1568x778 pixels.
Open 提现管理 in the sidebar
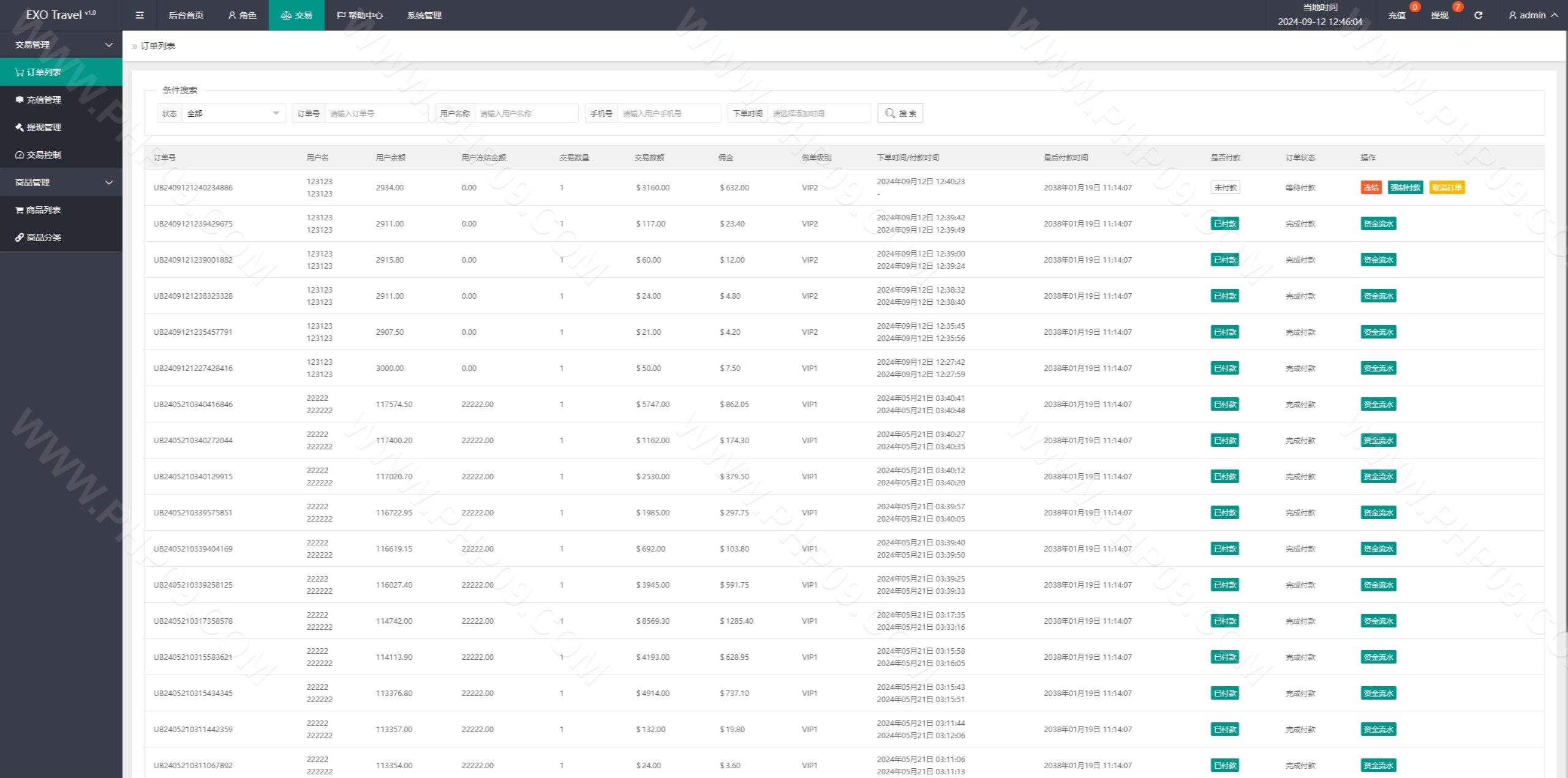coord(39,127)
